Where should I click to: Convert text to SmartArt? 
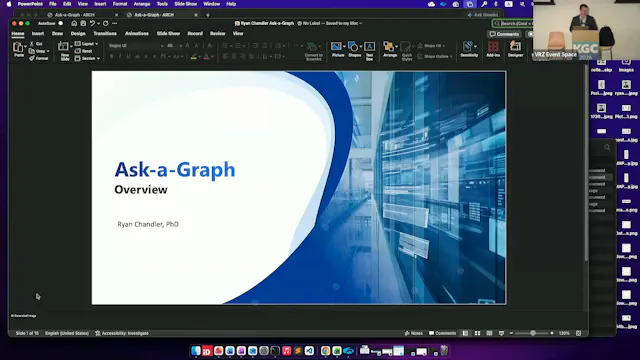click(313, 51)
